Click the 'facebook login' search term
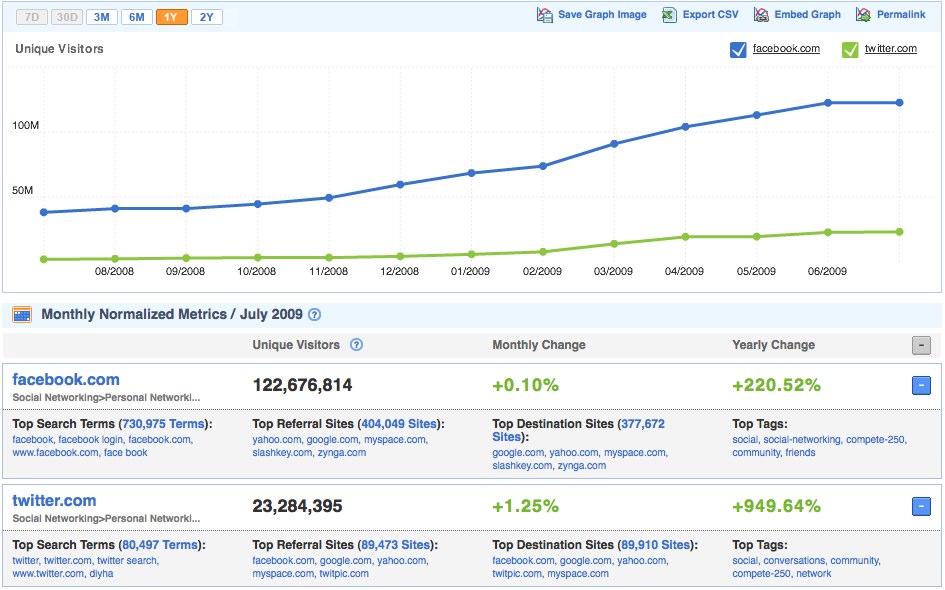This screenshot has width=945, height=590. pos(90,440)
